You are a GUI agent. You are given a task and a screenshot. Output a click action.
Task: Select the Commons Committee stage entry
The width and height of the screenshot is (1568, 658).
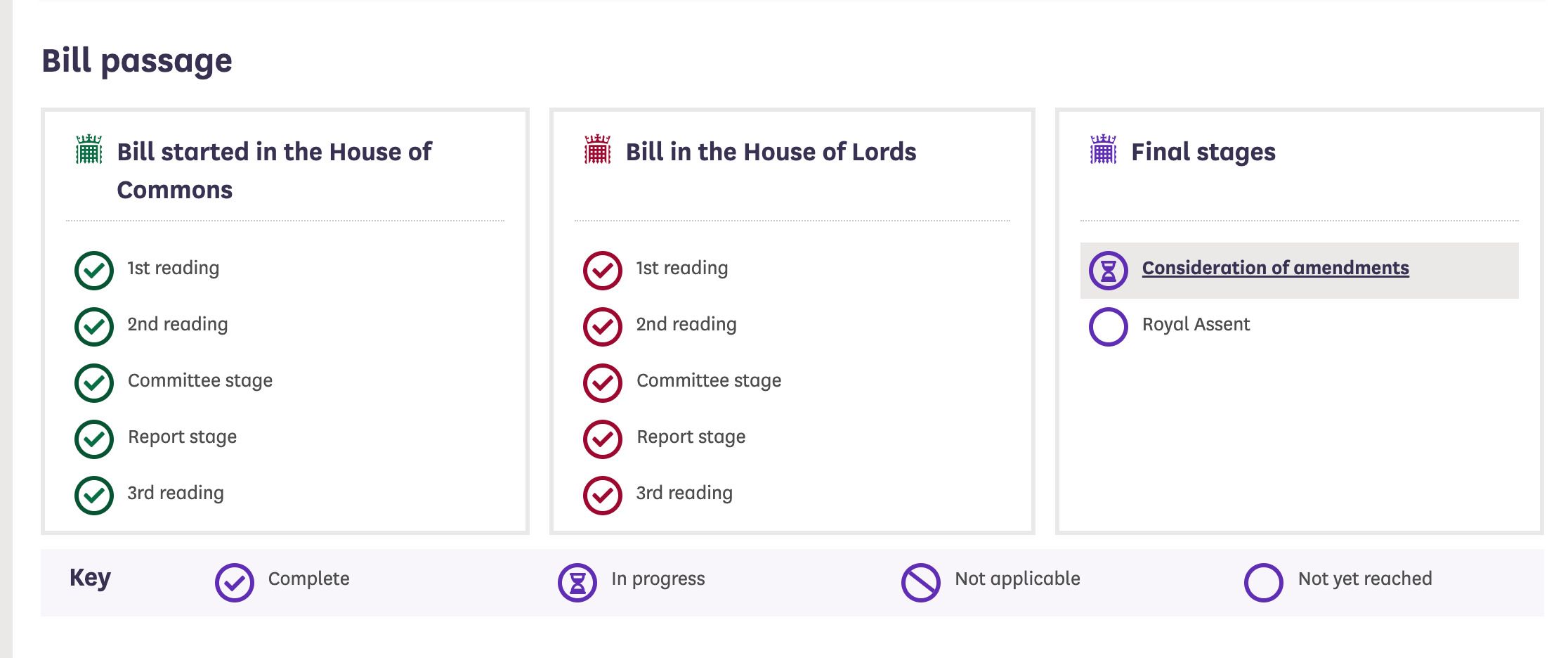tap(200, 380)
